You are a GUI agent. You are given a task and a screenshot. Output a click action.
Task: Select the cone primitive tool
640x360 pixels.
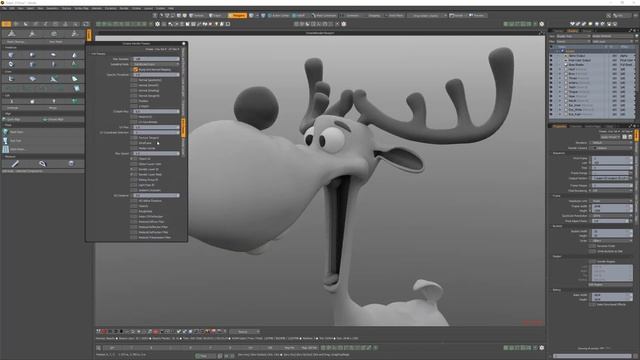pos(74,55)
